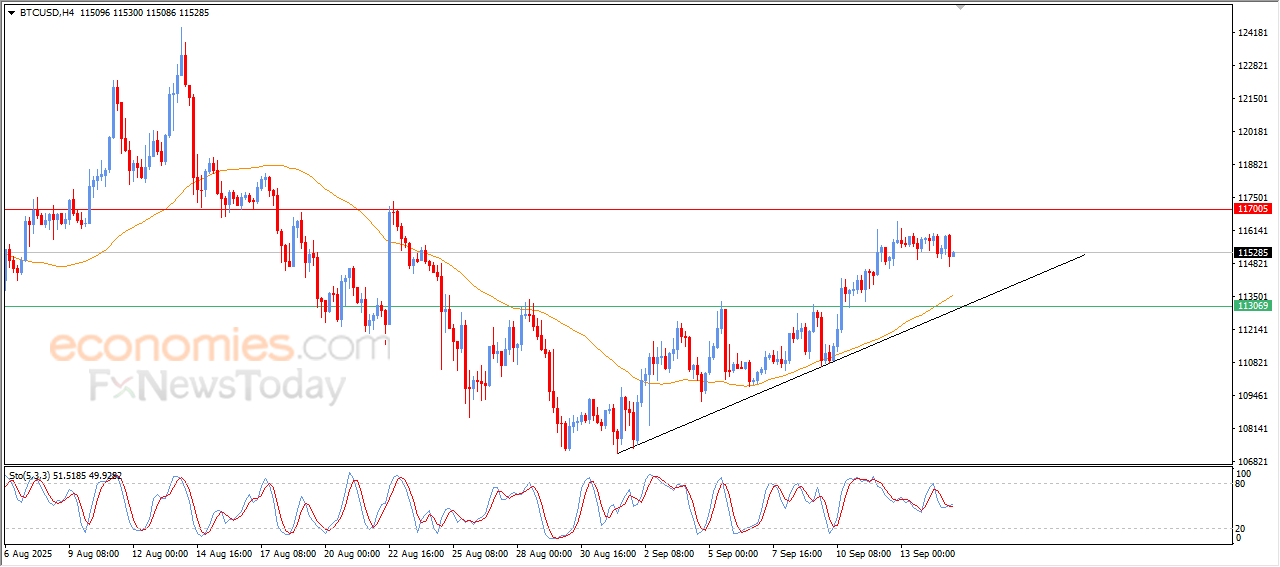
Task: Click the 2 Sep 08:00 time label
Action: coord(671,552)
